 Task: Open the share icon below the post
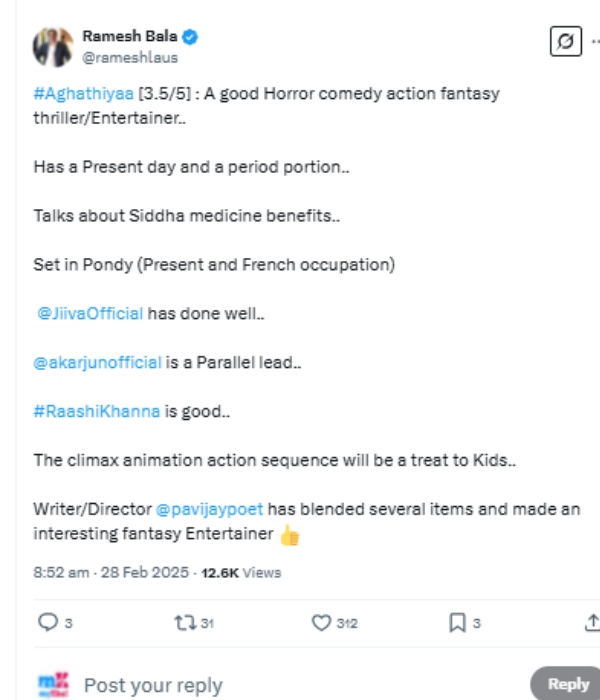[x=591, y=623]
